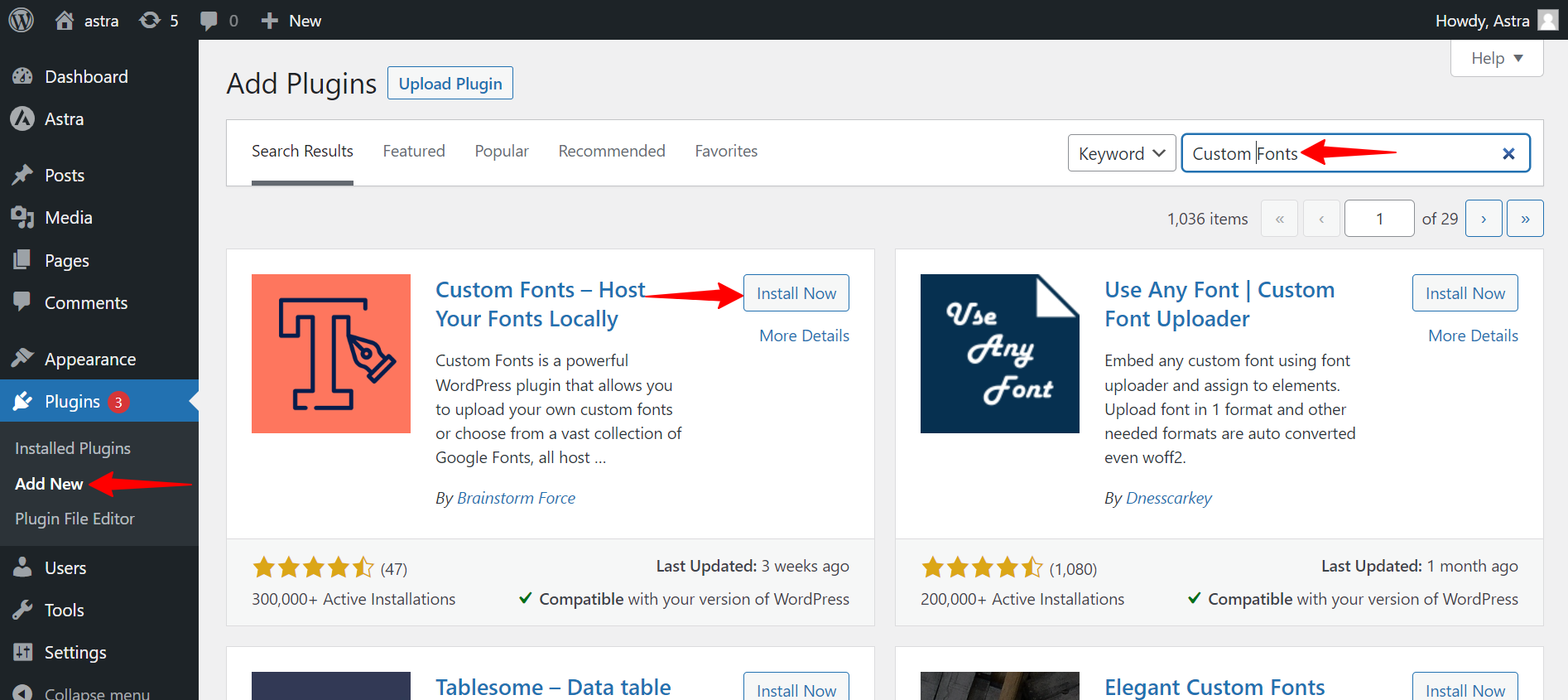Open the Howdy, Astra user avatar
Viewport: 1568px width, 700px height.
(x=1548, y=20)
